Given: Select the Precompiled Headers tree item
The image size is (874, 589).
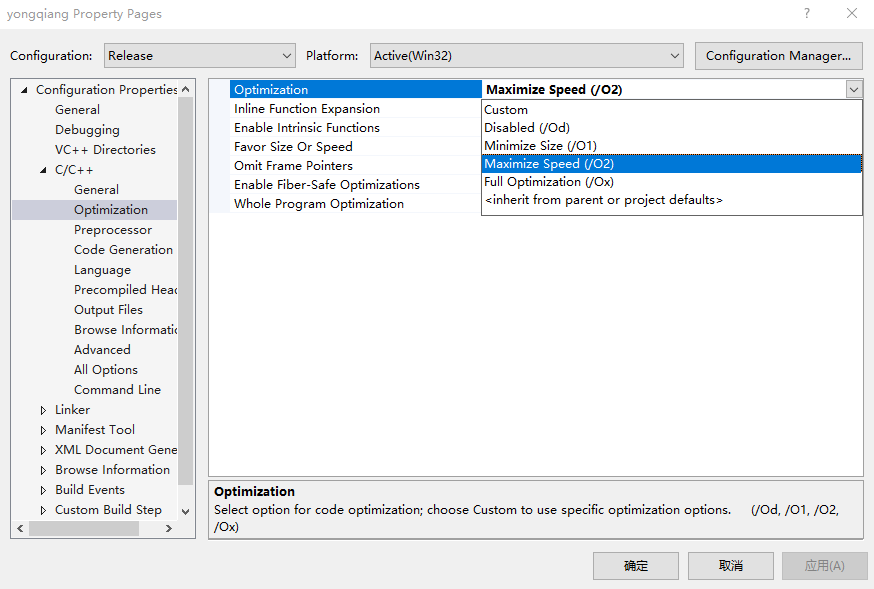Looking at the screenshot, I should pyautogui.click(x=125, y=290).
